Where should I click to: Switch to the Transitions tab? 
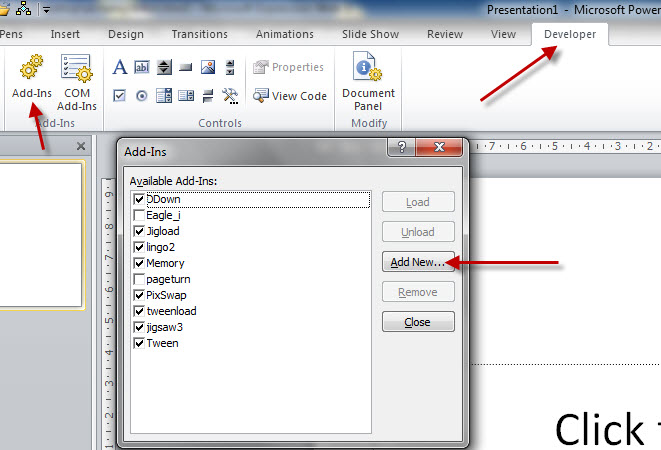[x=199, y=34]
